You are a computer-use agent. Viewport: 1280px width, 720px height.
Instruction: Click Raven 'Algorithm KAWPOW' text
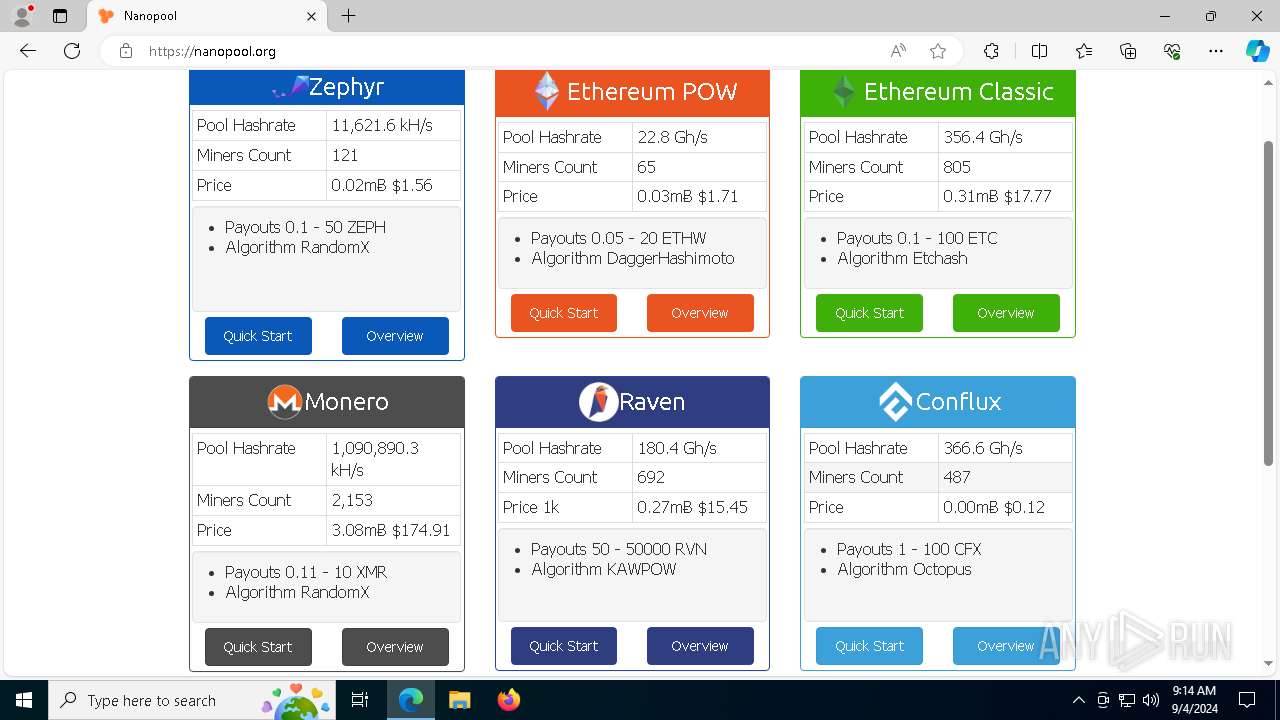(x=604, y=569)
